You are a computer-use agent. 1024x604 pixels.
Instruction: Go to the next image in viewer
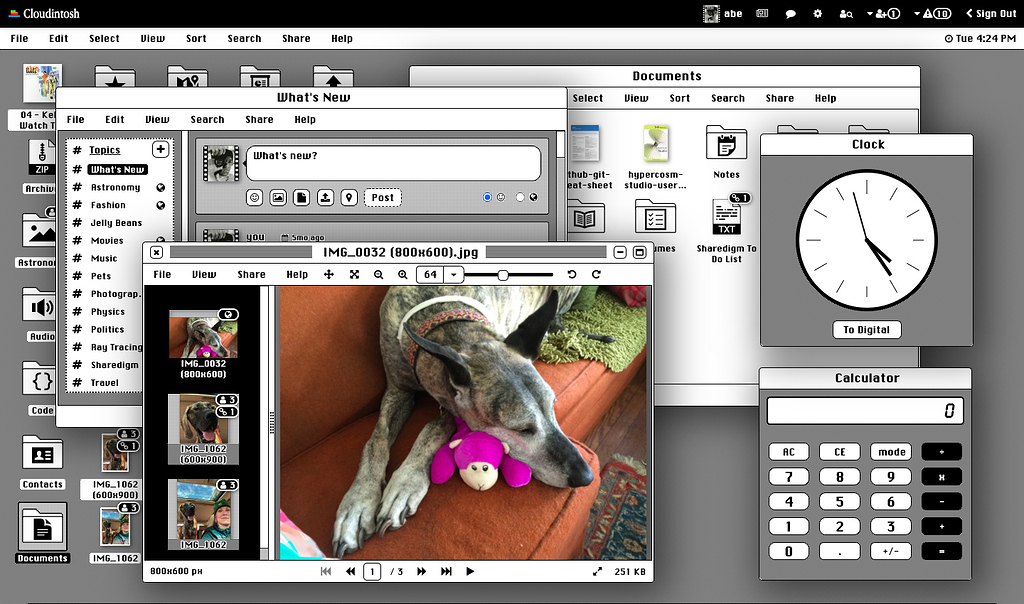tap(422, 571)
